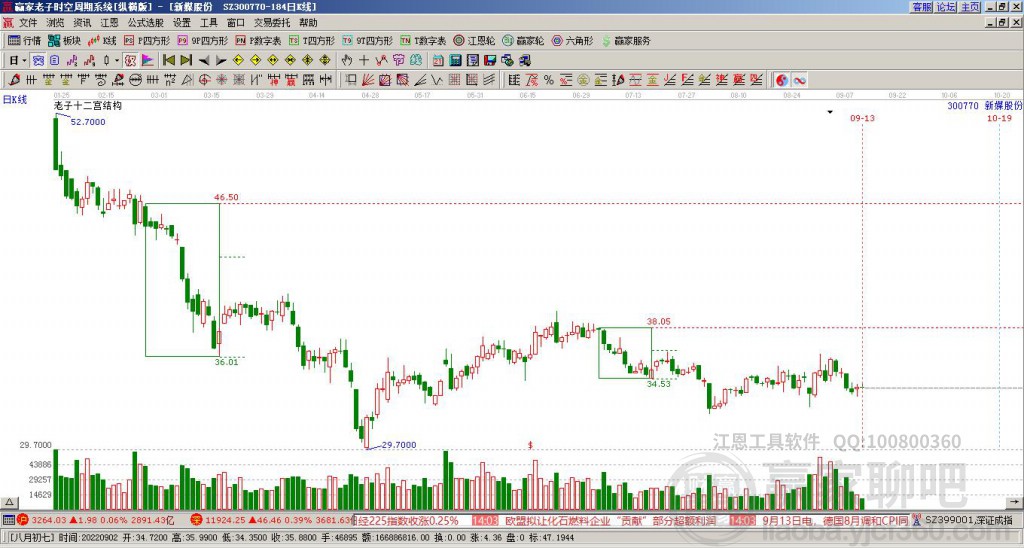Click the 3264.03 index status value
1024x548 pixels.
click(x=48, y=520)
